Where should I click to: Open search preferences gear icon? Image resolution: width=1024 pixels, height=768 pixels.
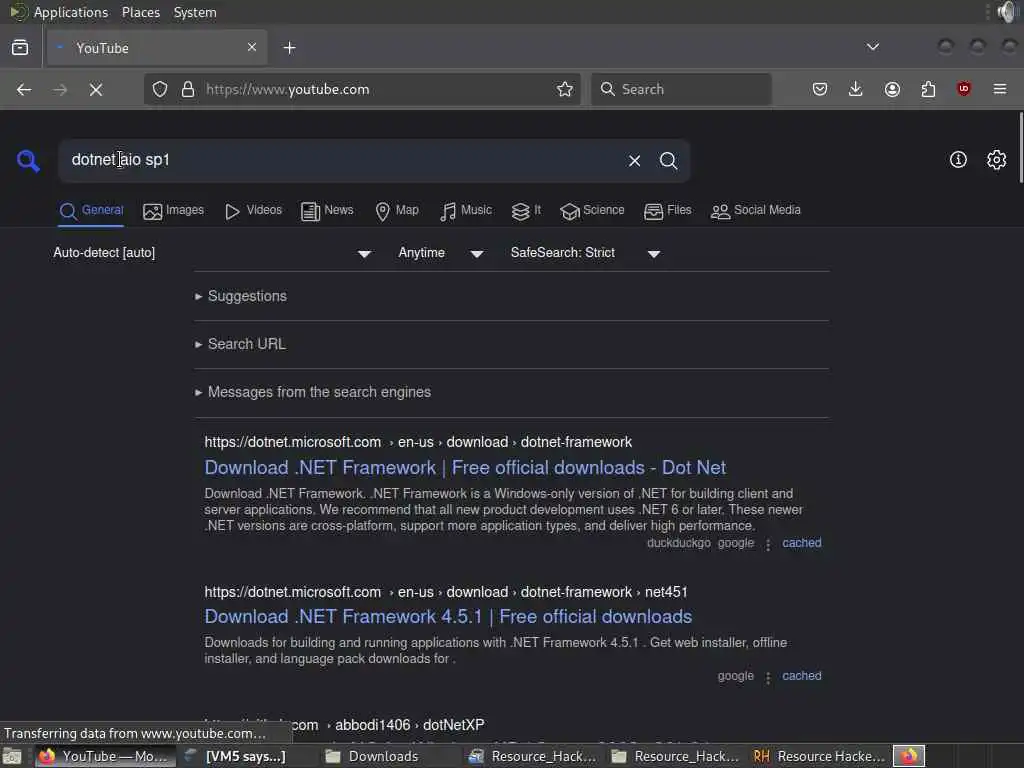coord(997,160)
